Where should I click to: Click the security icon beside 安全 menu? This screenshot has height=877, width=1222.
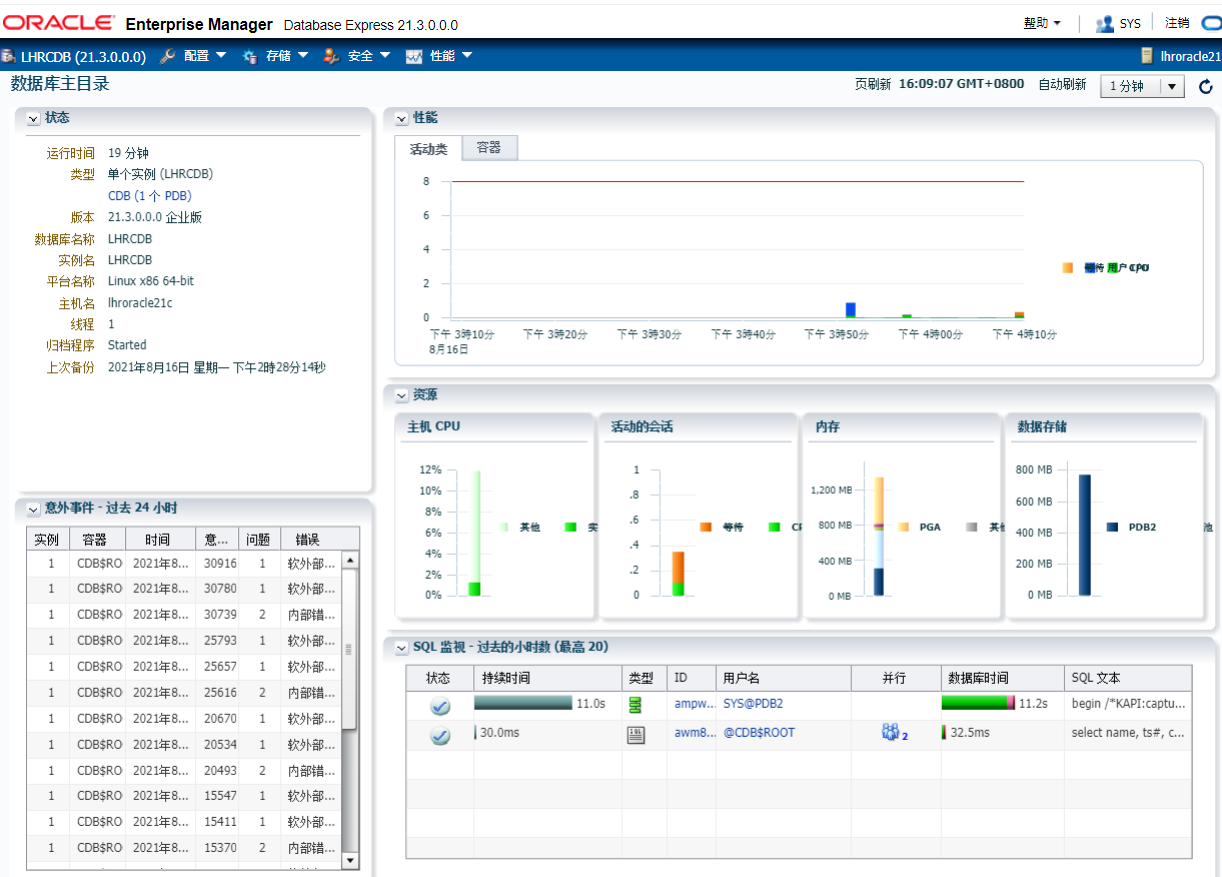coord(330,56)
